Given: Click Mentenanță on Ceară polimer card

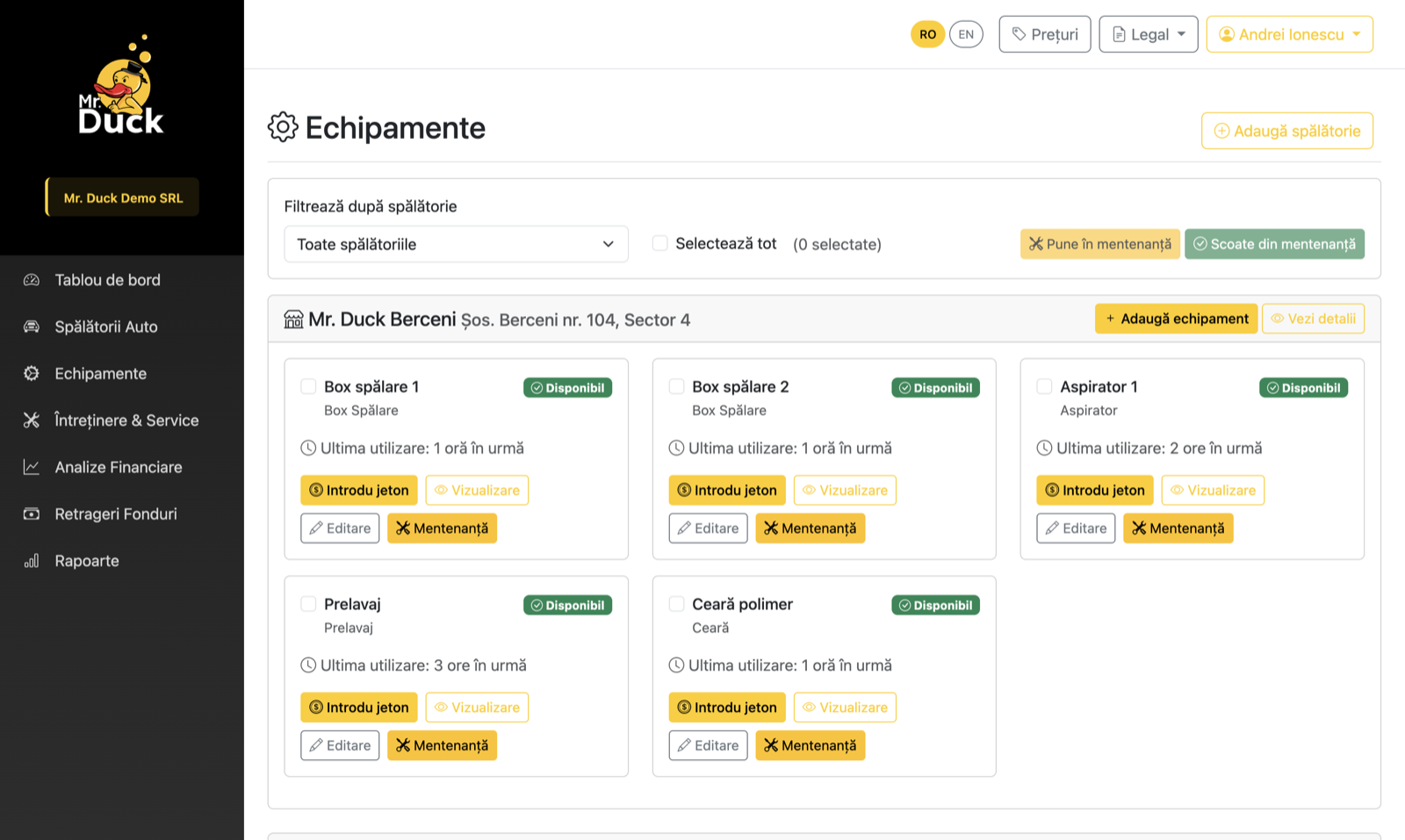Looking at the screenshot, I should 811,745.
